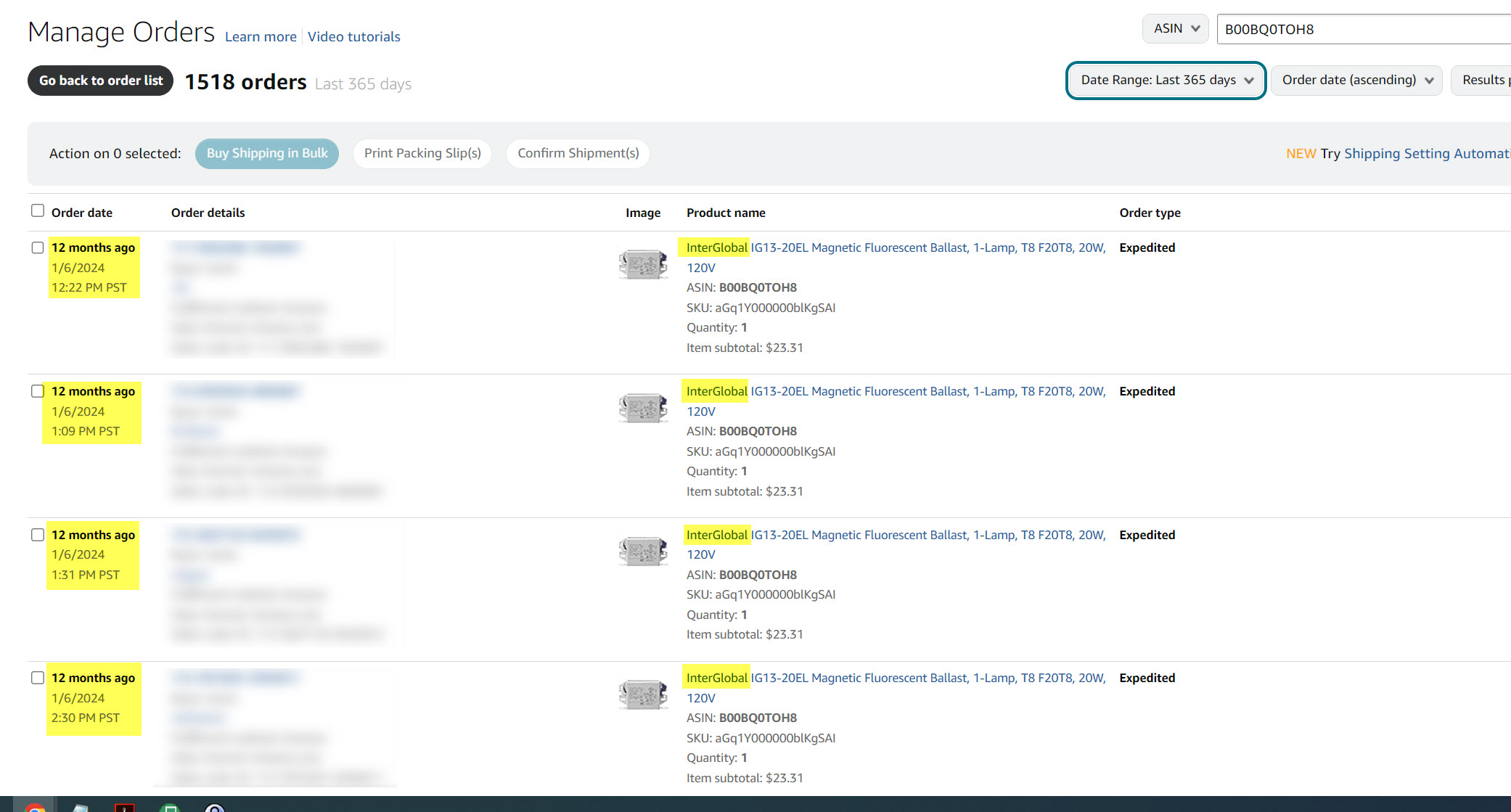Open InterGlobal ballast product link in 1:09 PM order
The image size is (1511, 812).
point(896,401)
